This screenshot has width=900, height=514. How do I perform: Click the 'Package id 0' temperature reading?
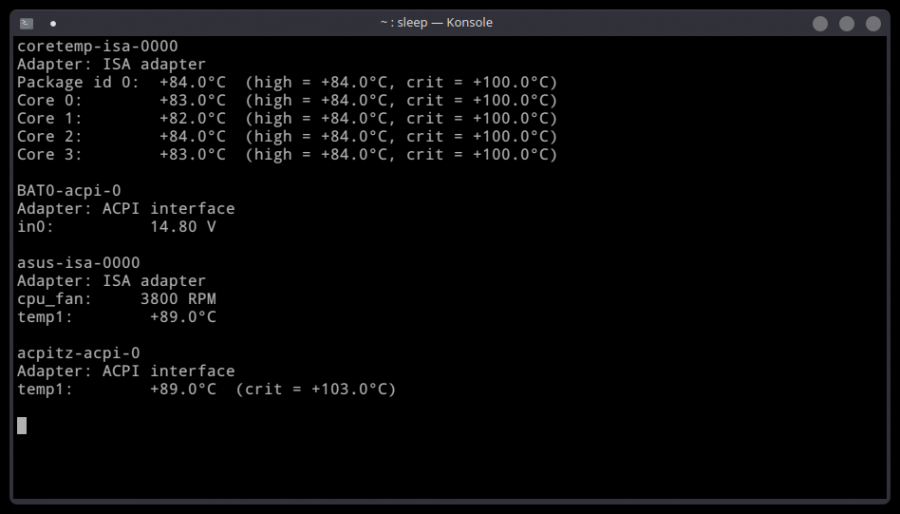click(192, 82)
